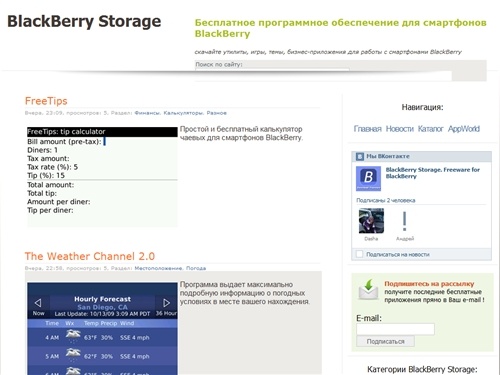Open The Weather Channel 2.0 heading

pos(90,256)
